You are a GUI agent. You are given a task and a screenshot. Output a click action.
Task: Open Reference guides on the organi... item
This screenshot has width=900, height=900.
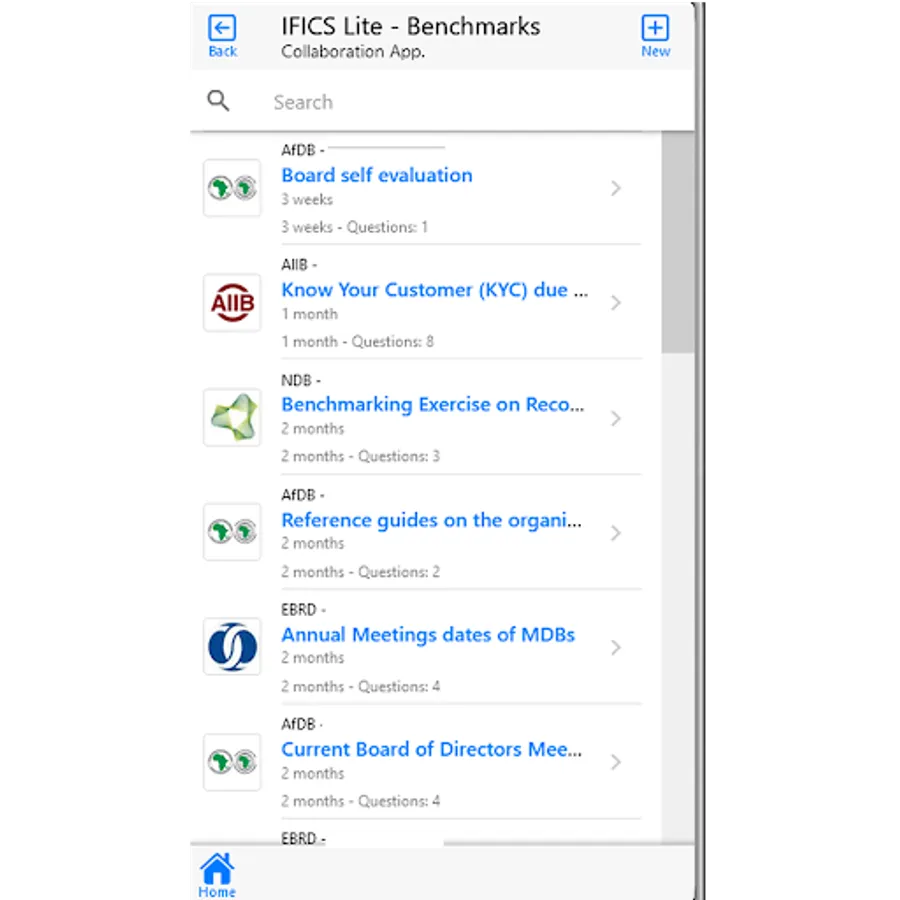431,520
